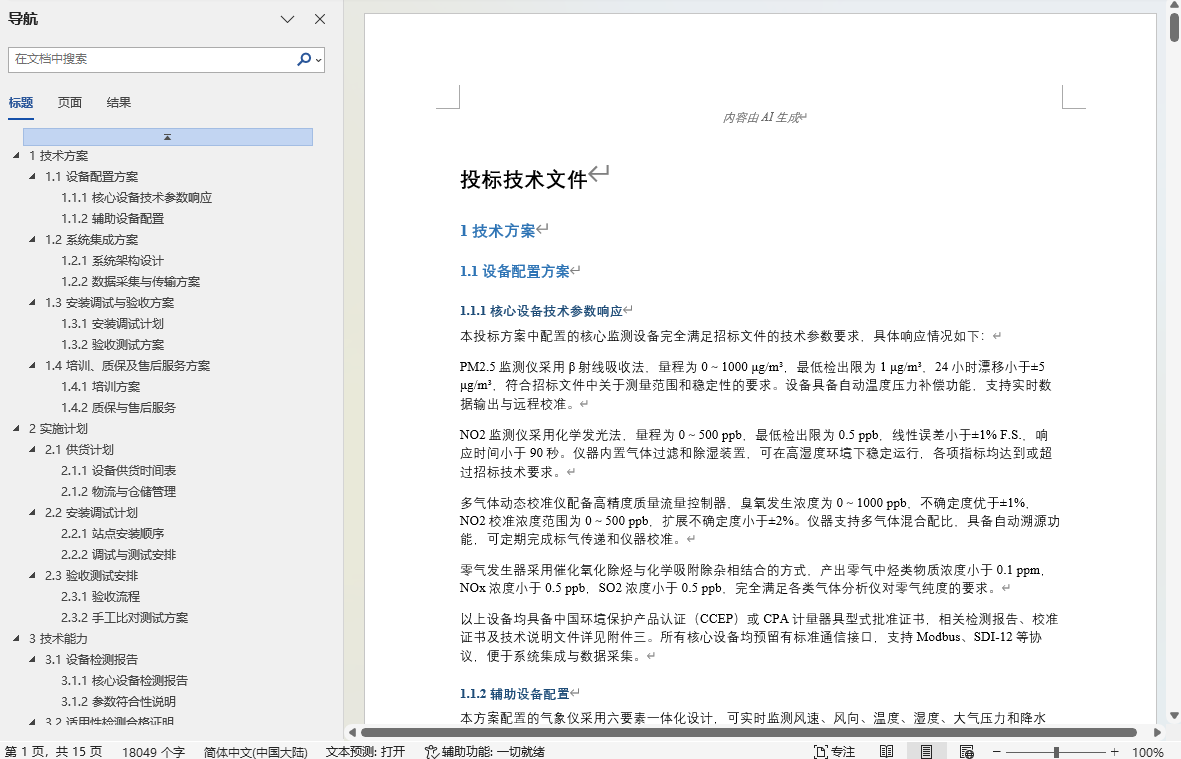1181x759 pixels.
Task: Go to 1.1.2 辅助设备配置 heading
Action: click(x=112, y=218)
